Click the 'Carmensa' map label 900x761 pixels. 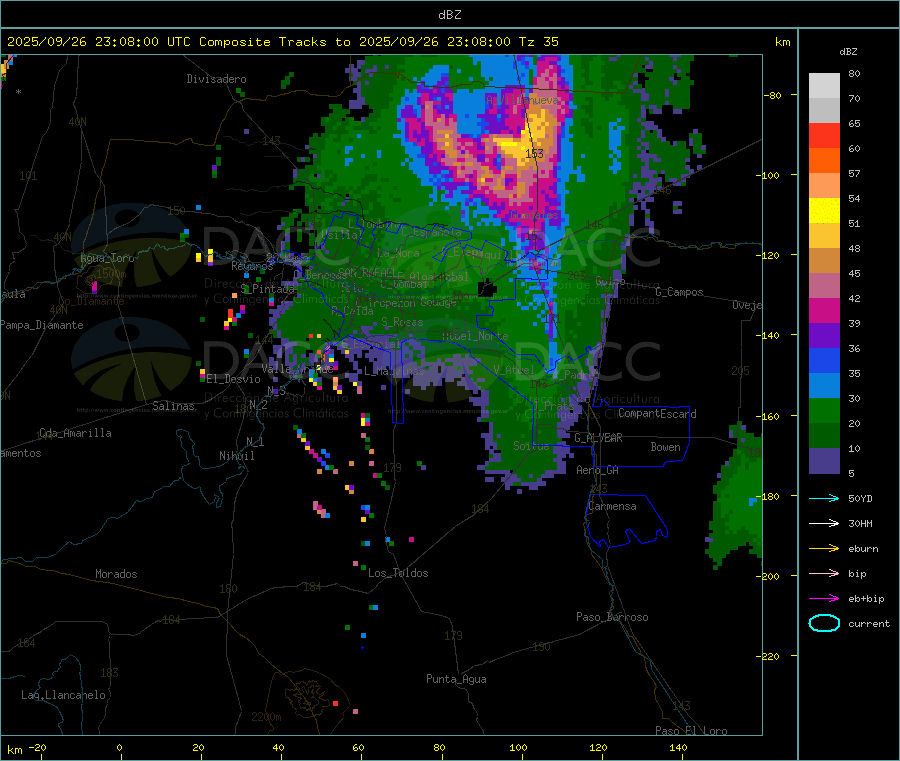(x=612, y=507)
